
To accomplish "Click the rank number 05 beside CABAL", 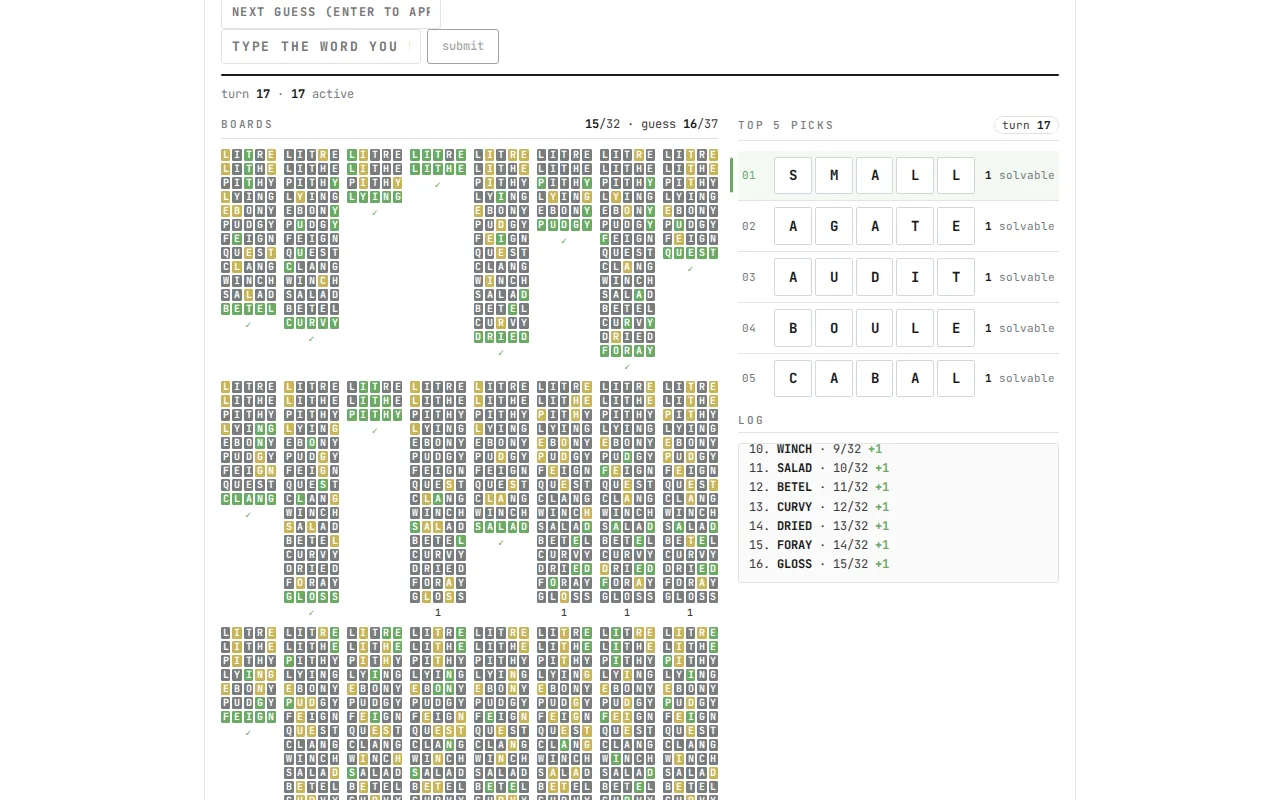I will click(749, 378).
